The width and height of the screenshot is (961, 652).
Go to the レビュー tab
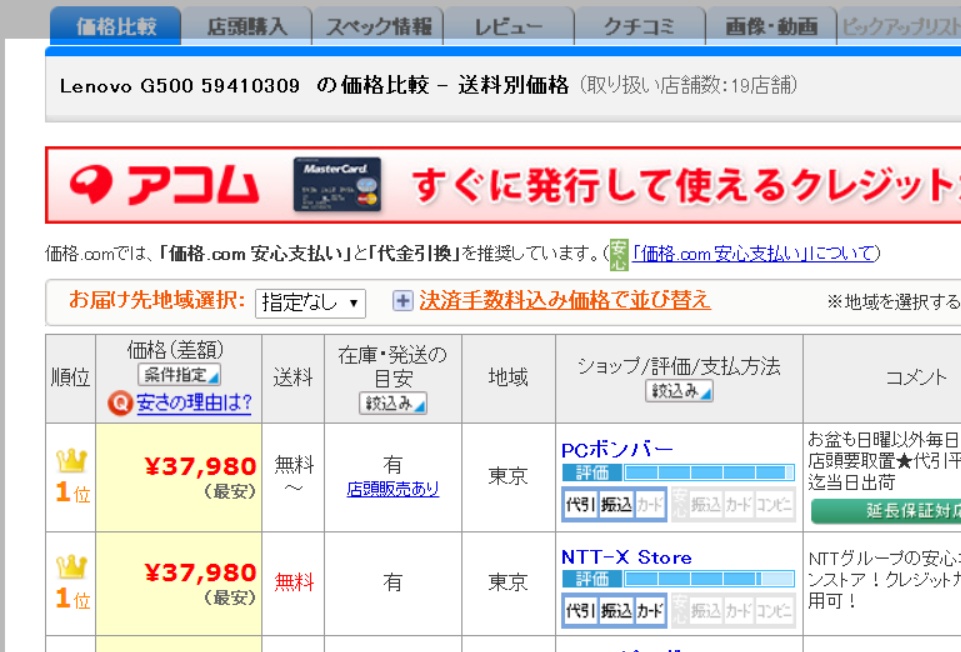pos(509,26)
